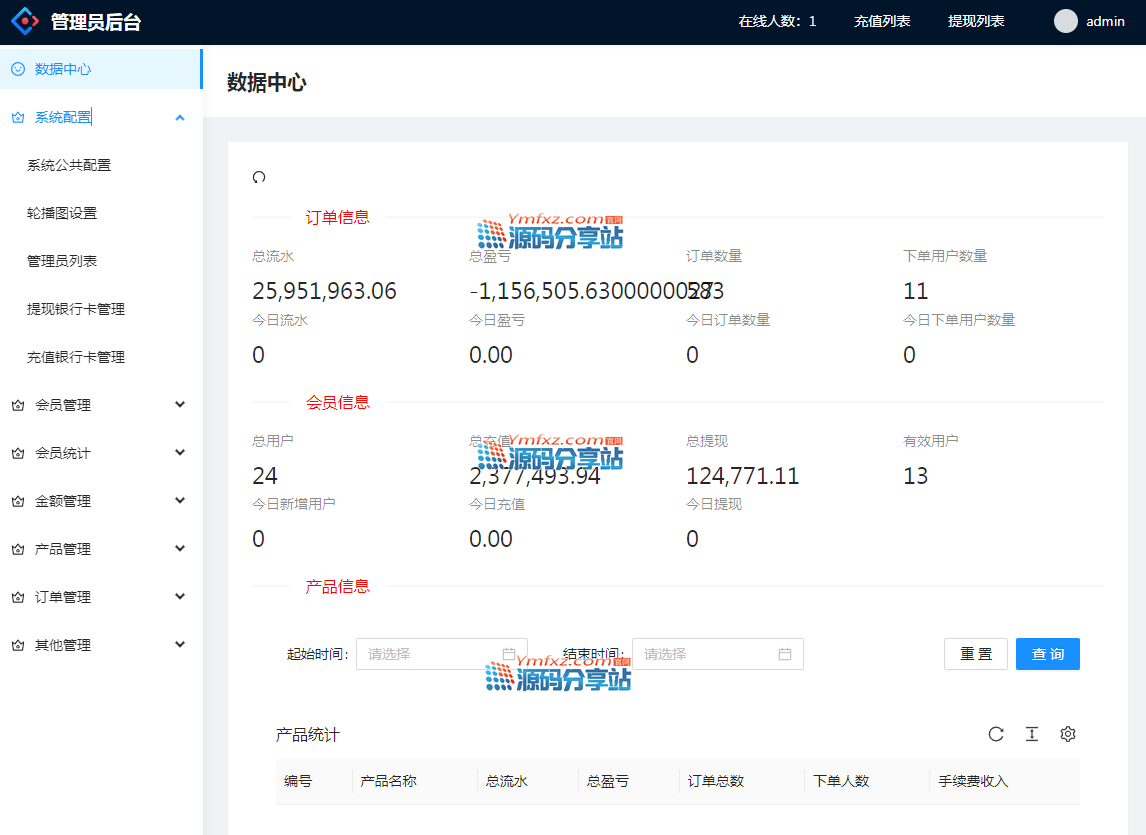1146x835 pixels.
Task: Click the refresh icon above 订单信息
Action: click(259, 177)
